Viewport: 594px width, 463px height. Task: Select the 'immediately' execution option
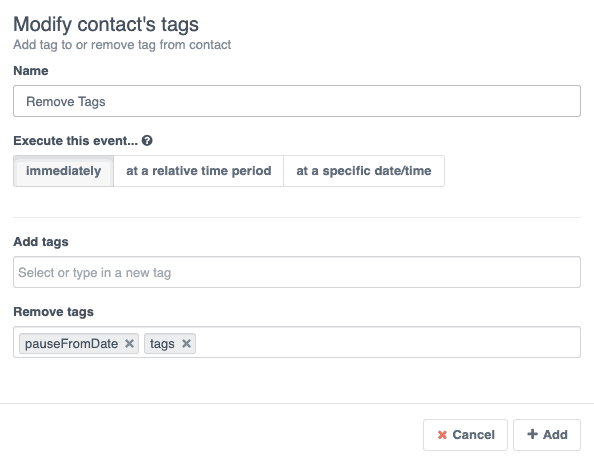63,171
